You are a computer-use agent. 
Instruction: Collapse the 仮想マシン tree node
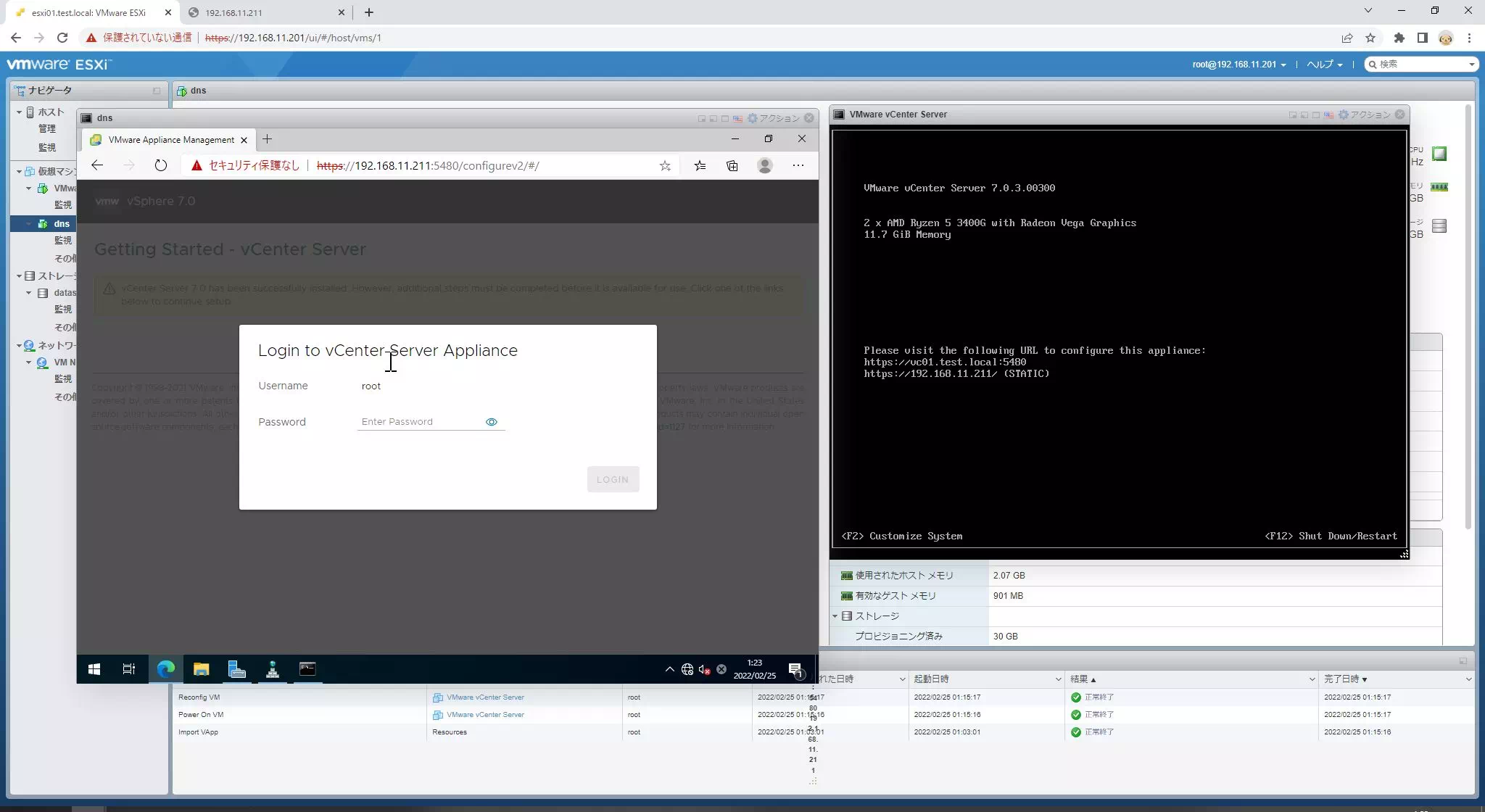pyautogui.click(x=19, y=172)
